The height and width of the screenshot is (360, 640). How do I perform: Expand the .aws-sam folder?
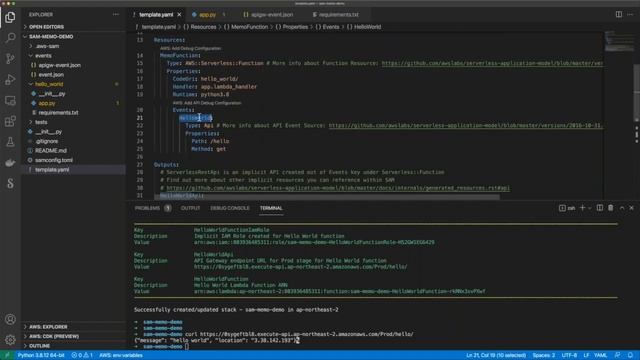tap(47, 46)
